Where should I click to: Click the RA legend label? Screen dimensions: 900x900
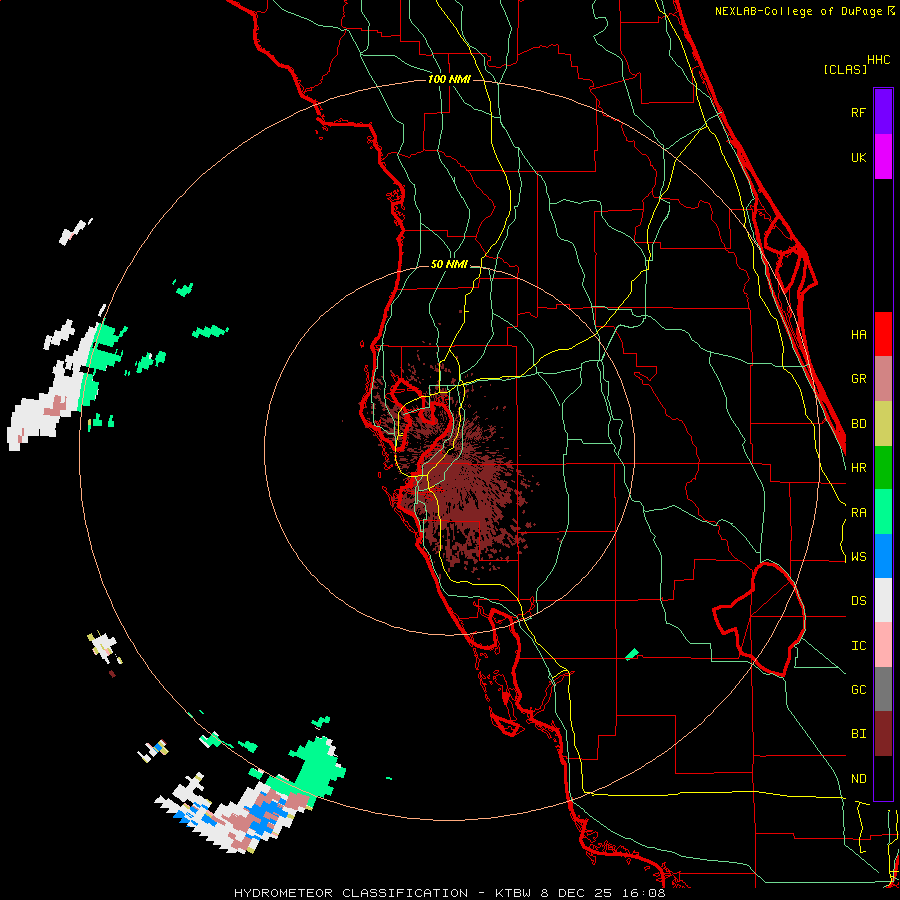coord(858,513)
